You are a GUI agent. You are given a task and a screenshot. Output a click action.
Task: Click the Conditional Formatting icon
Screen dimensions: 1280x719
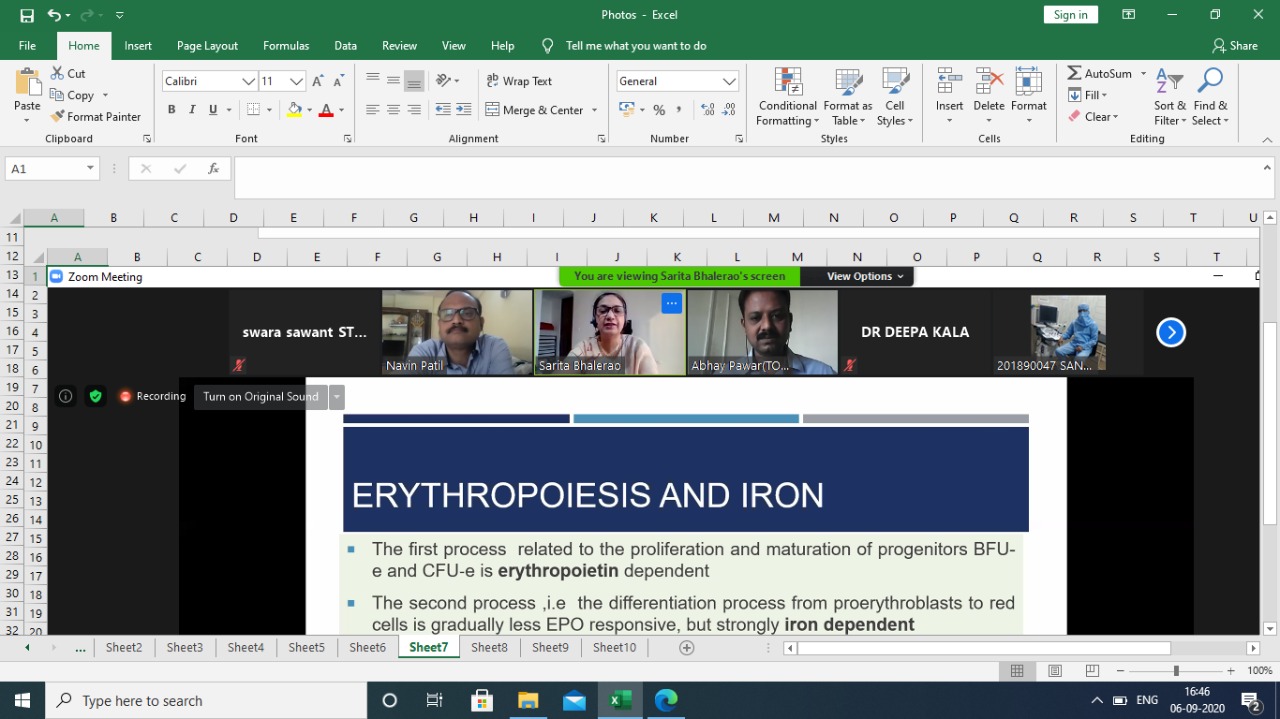[x=788, y=84]
